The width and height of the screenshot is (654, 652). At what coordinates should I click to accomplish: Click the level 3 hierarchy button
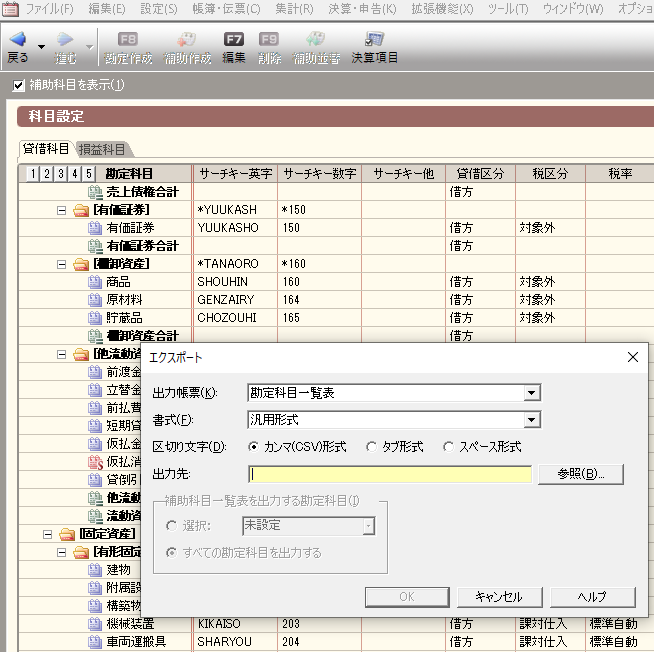(x=61, y=174)
